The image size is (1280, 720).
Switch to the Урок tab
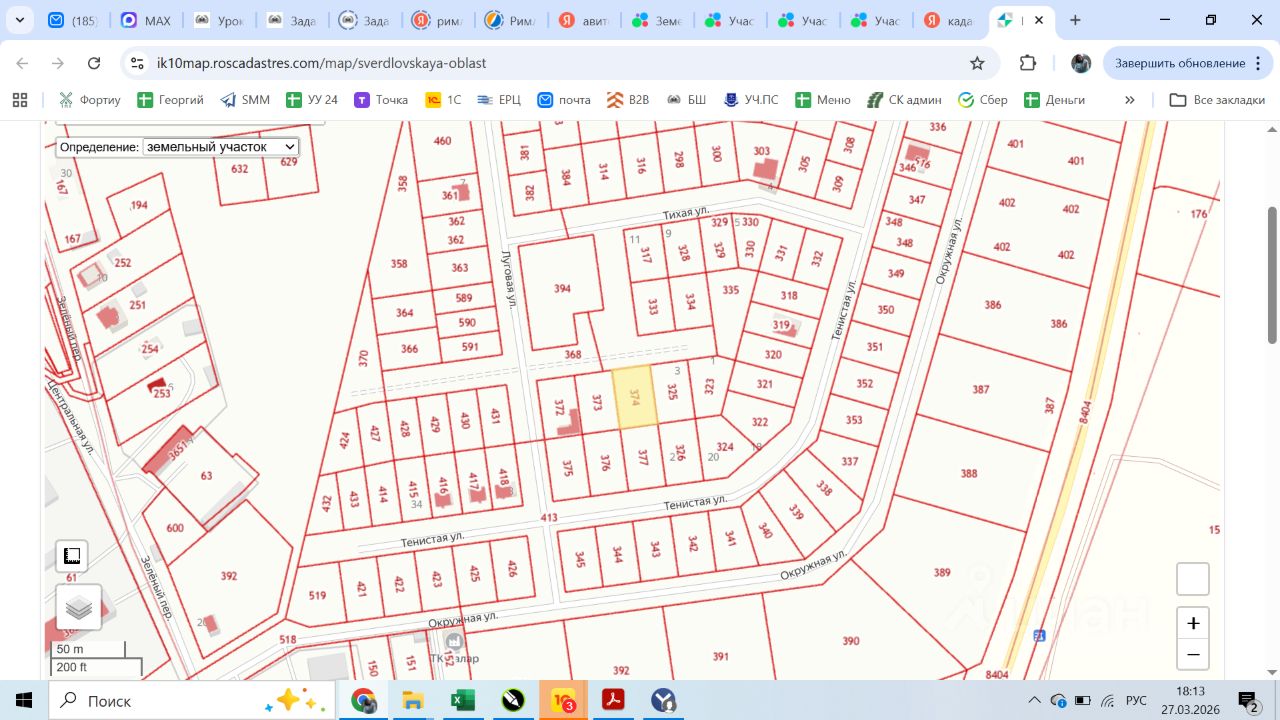pos(218,20)
